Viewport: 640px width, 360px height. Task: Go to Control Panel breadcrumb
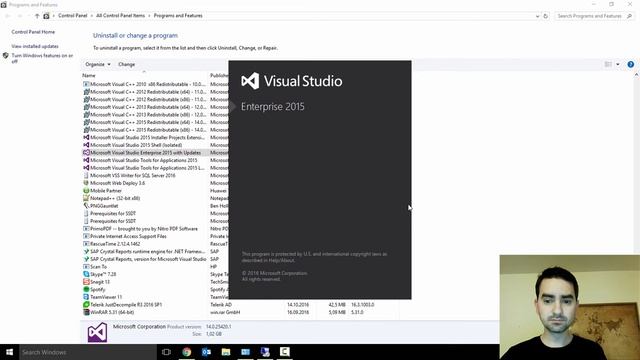click(73, 16)
